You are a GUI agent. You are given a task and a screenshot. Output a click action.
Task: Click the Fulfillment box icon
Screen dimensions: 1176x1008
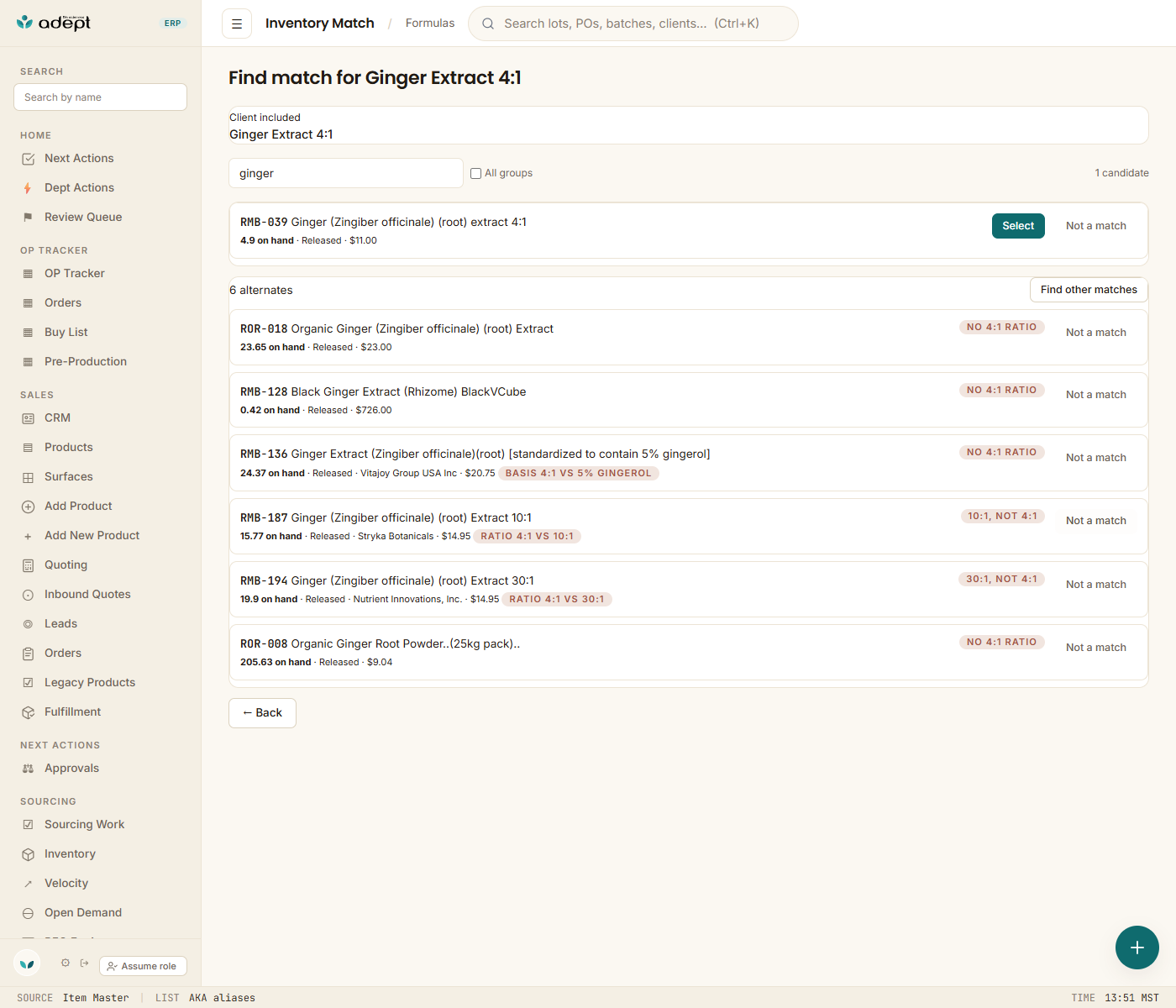coord(28,712)
